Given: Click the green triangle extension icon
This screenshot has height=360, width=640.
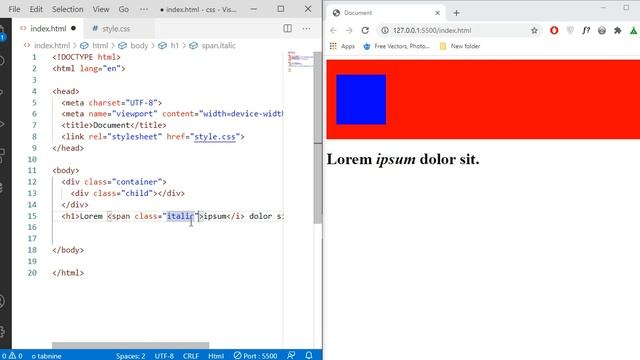Looking at the screenshot, I should pos(633,30).
